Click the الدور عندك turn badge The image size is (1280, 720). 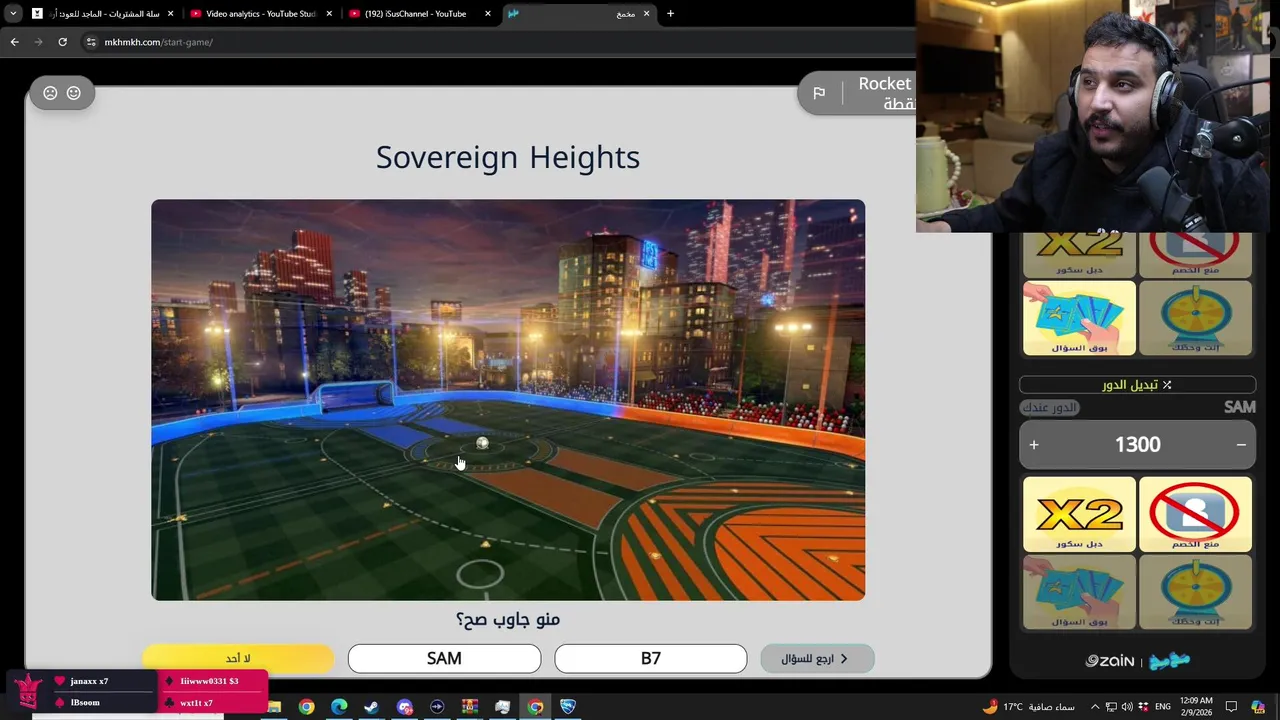coord(1050,407)
